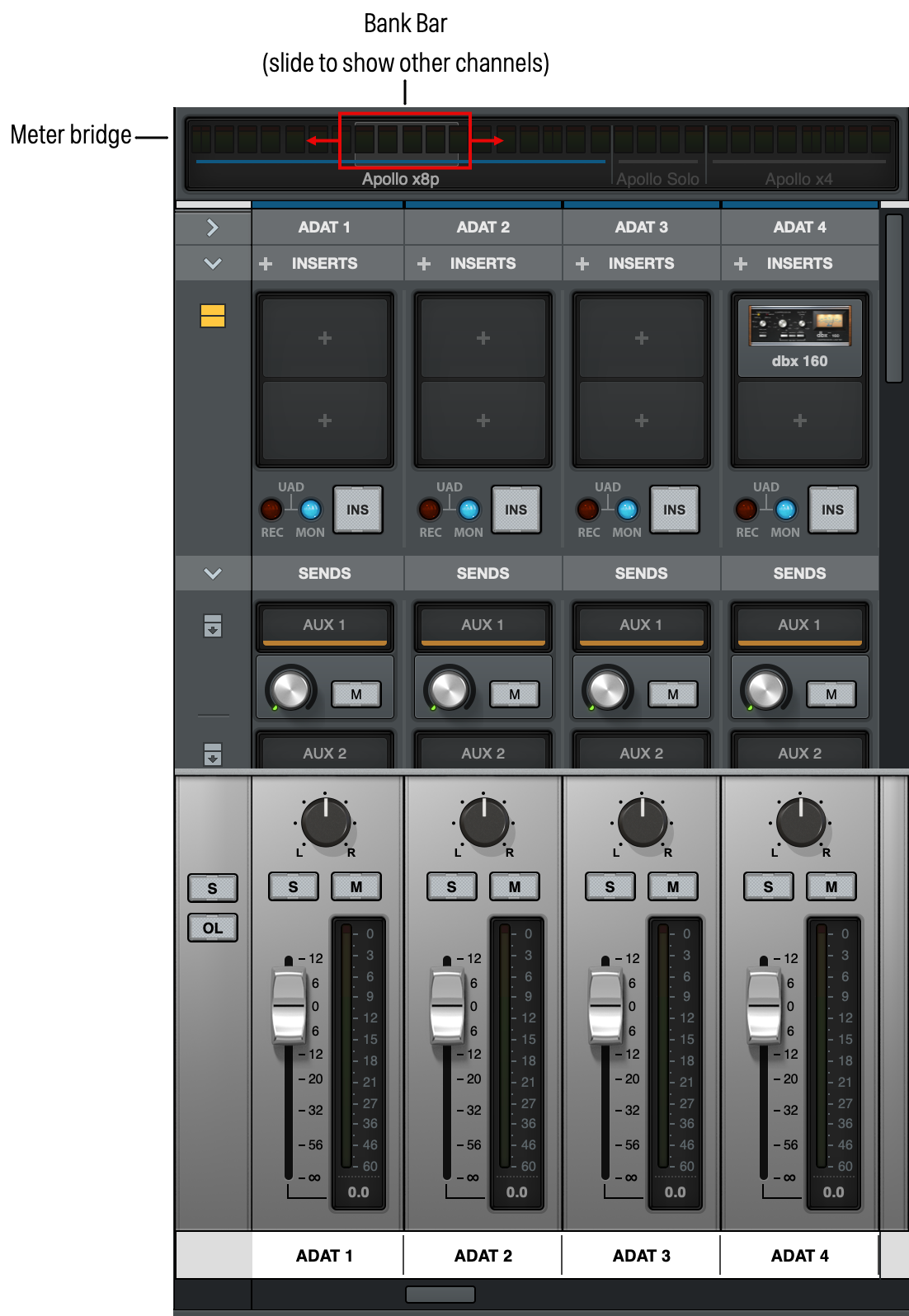
Task: Toggle the INS button on ADAT 2
Action: point(516,510)
